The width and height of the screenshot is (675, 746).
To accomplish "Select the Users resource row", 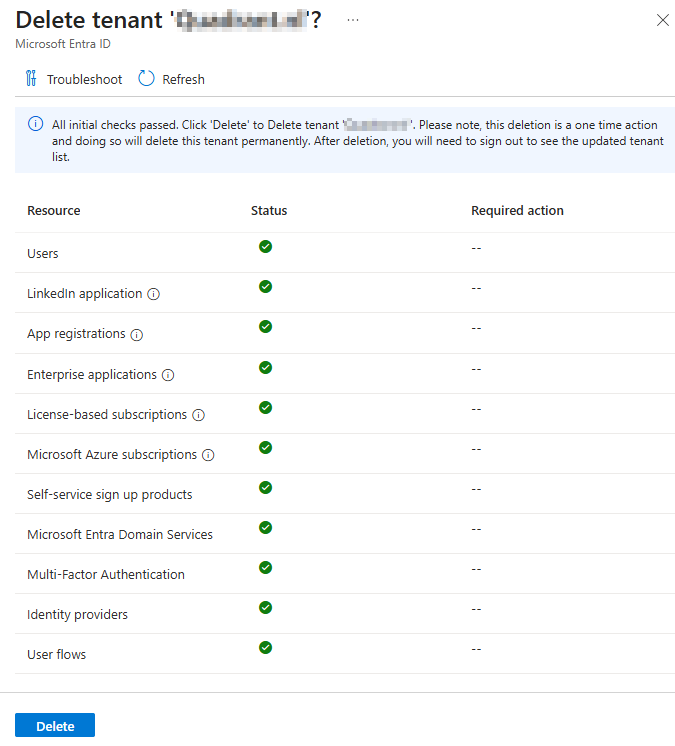I will 345,253.
